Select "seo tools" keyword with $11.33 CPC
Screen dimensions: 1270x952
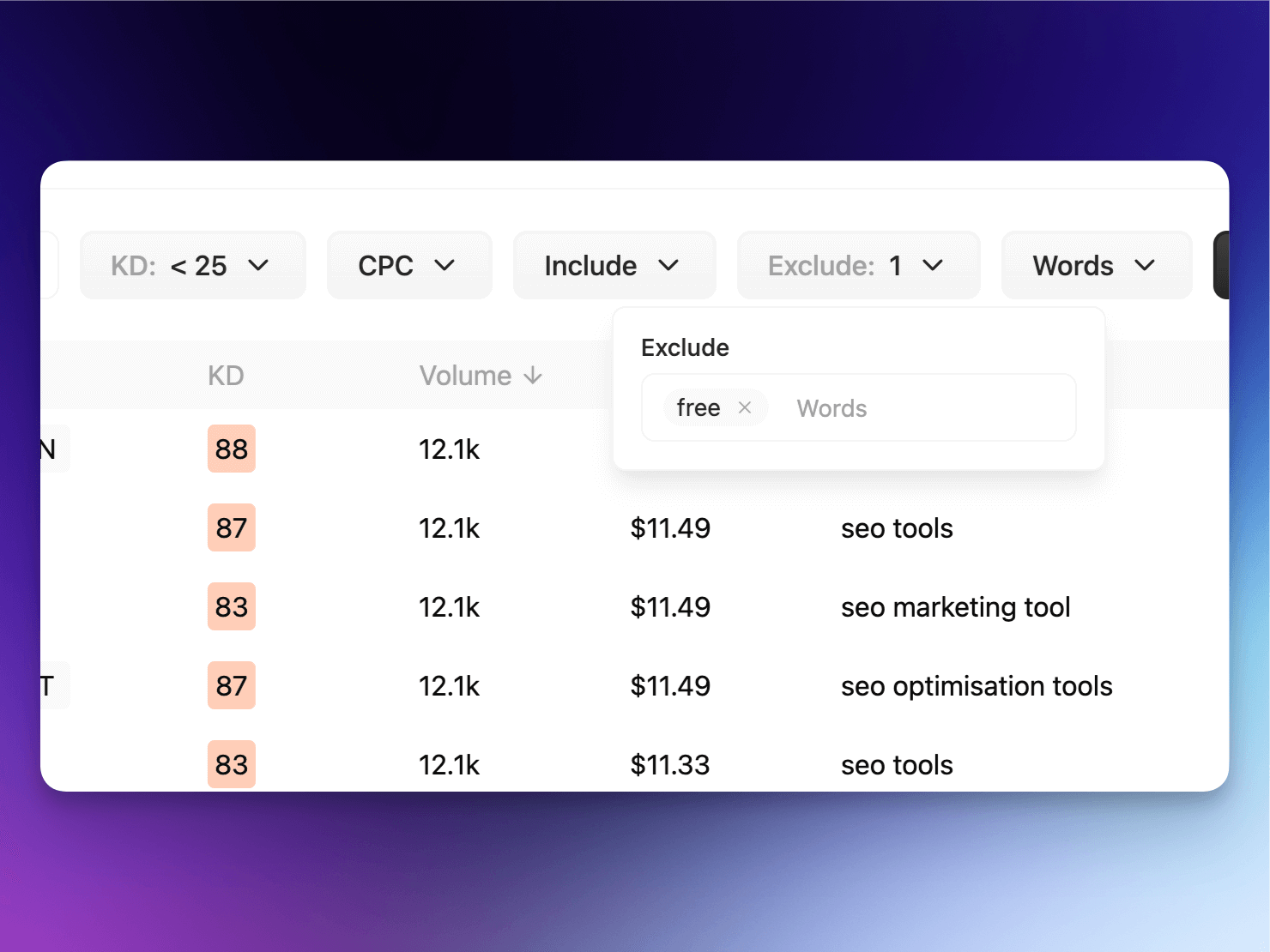click(897, 765)
